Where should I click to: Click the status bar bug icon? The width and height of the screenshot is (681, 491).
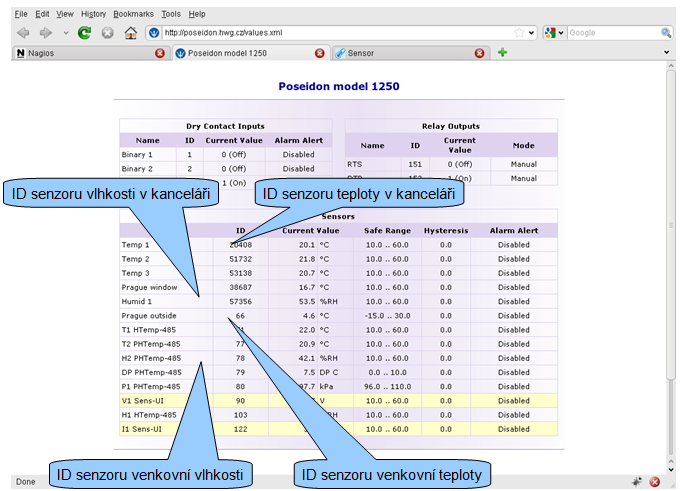click(x=637, y=481)
